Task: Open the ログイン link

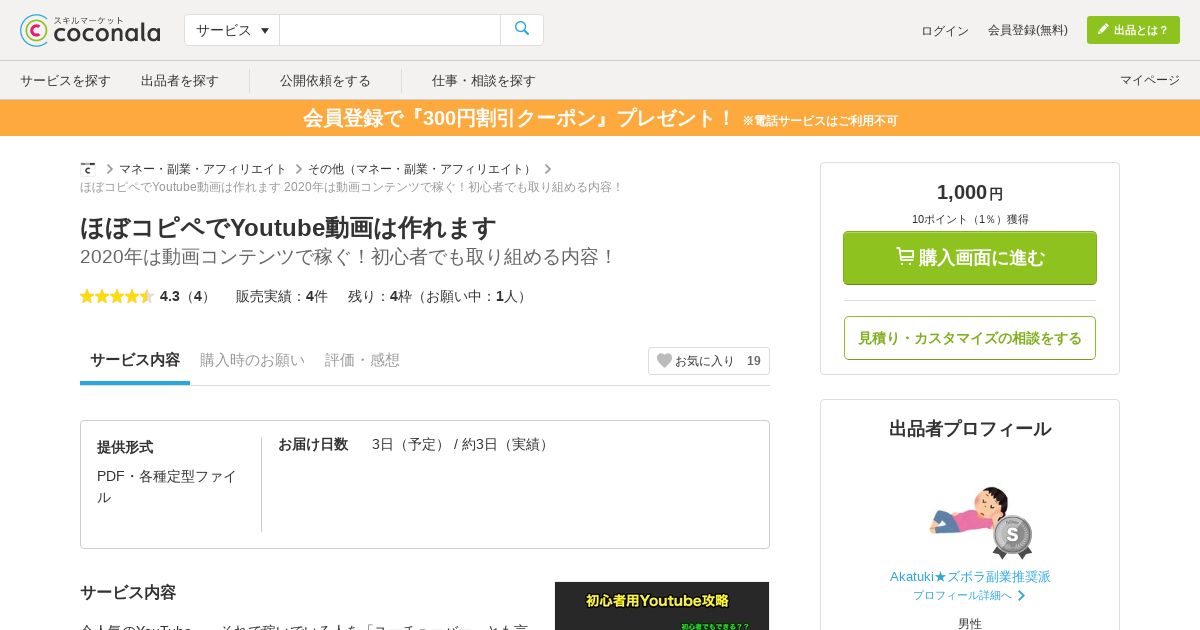Action: click(x=945, y=30)
